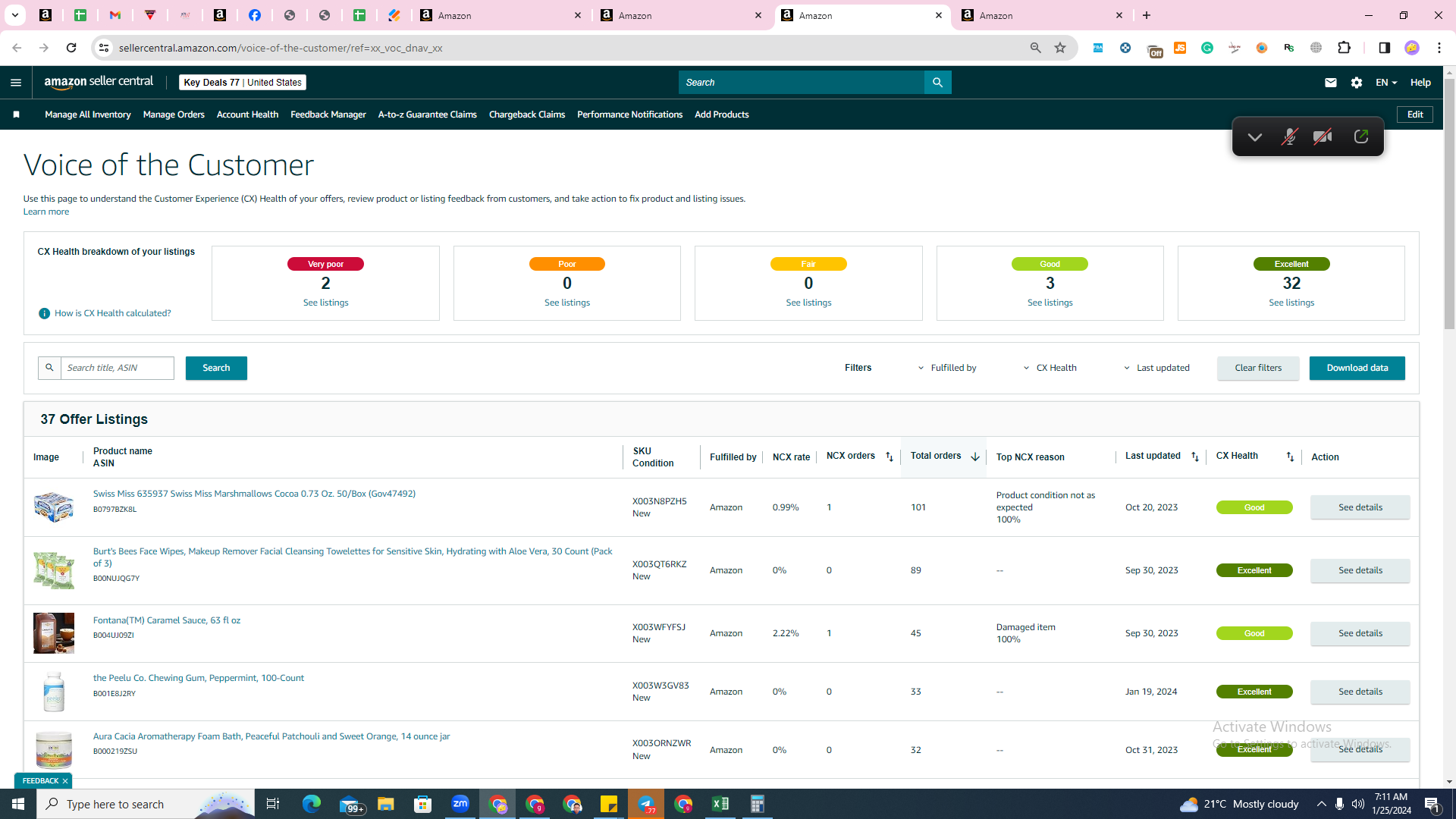Open the EN language dropdown
The image size is (1456, 819).
(x=1386, y=83)
